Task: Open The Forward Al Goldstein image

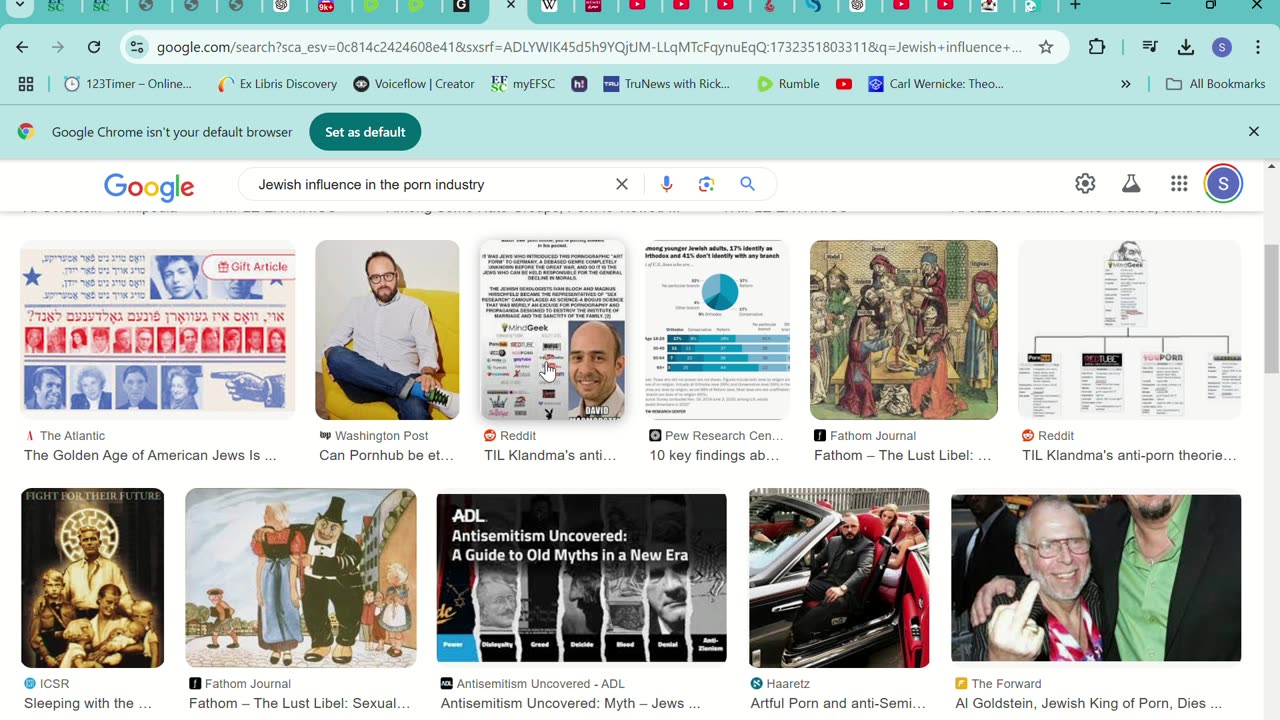Action: 1096,578
